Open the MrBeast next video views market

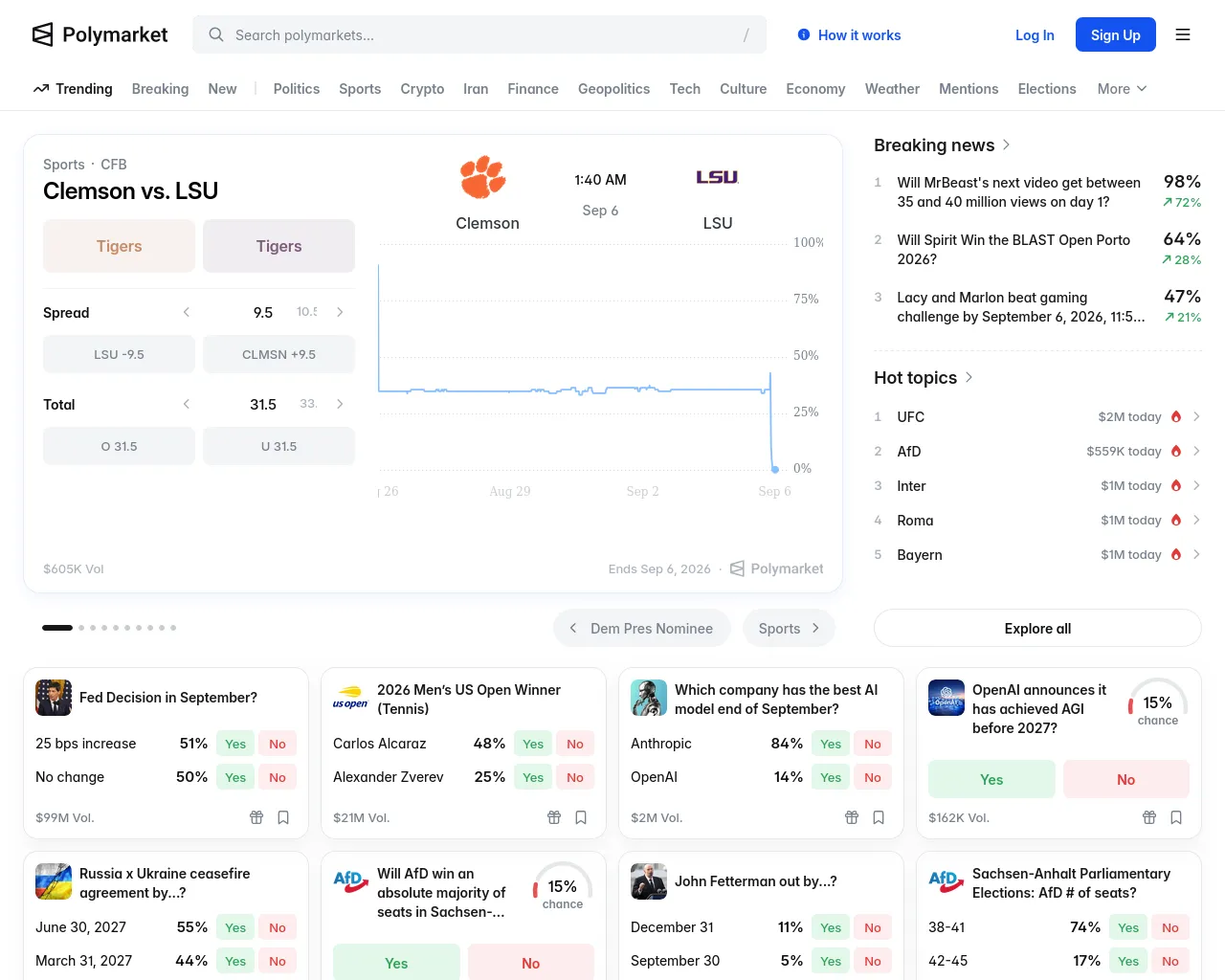[x=1018, y=191]
